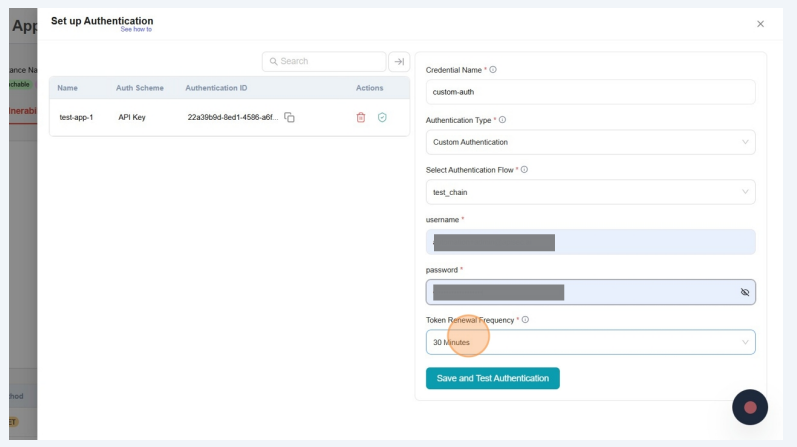Toggle password visibility with the eye icon
The width and height of the screenshot is (797, 447).
(x=744, y=292)
